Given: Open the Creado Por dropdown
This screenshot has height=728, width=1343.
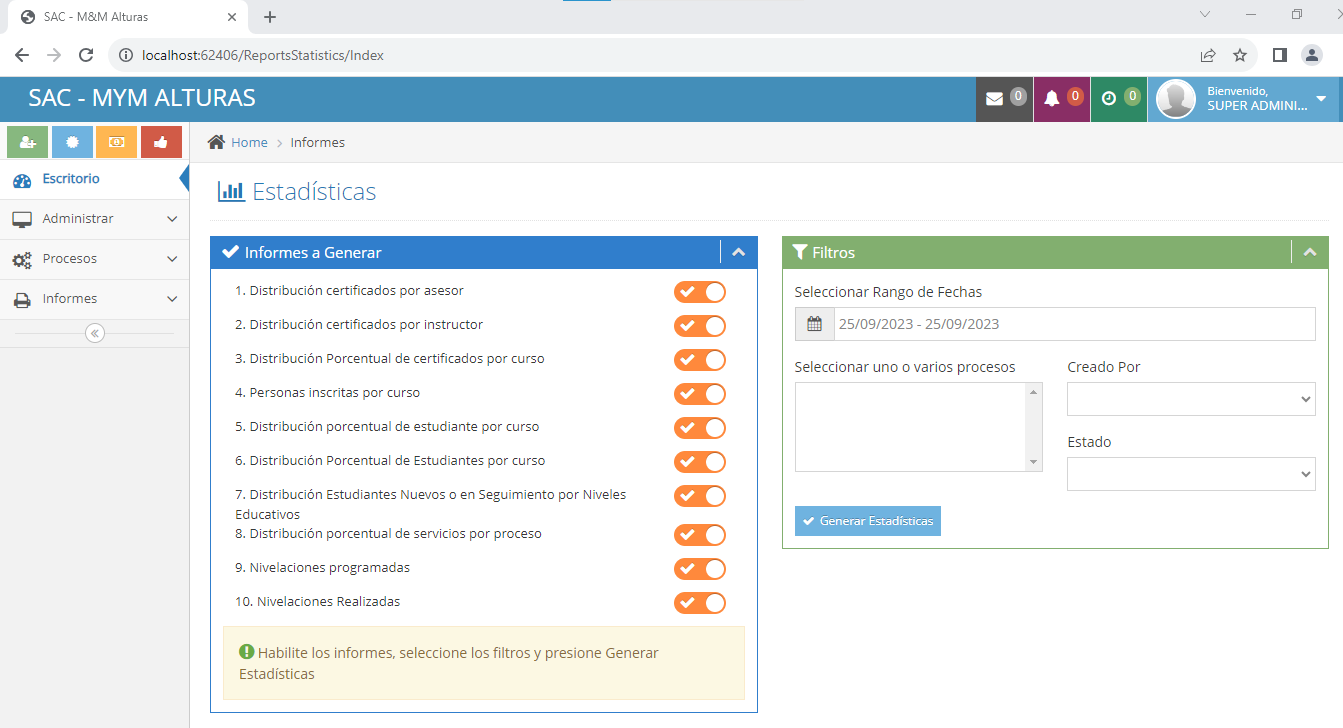Looking at the screenshot, I should (1190, 399).
